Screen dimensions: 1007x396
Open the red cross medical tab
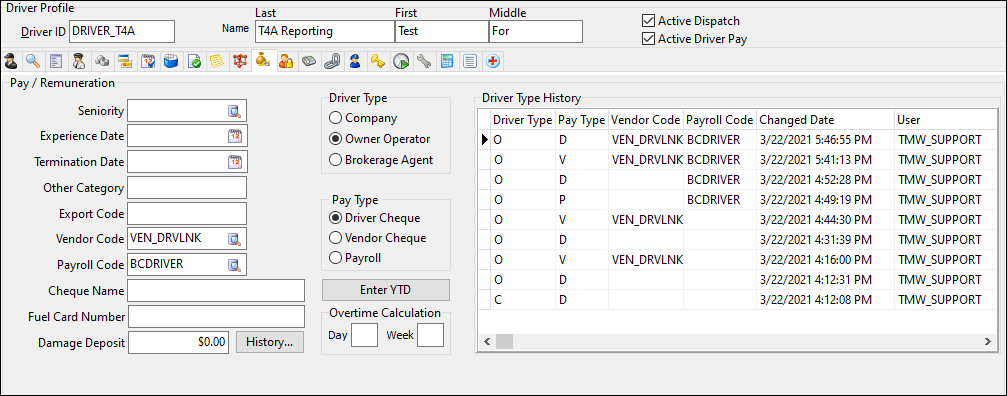[494, 62]
